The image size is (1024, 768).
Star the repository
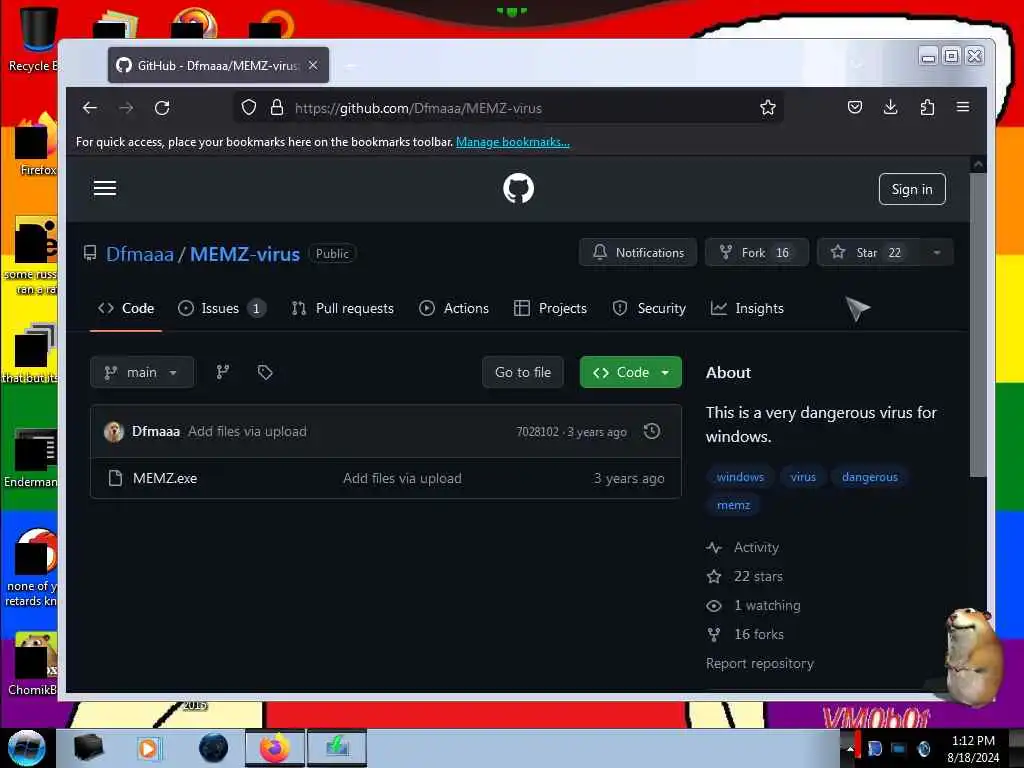pyautogui.click(x=867, y=253)
